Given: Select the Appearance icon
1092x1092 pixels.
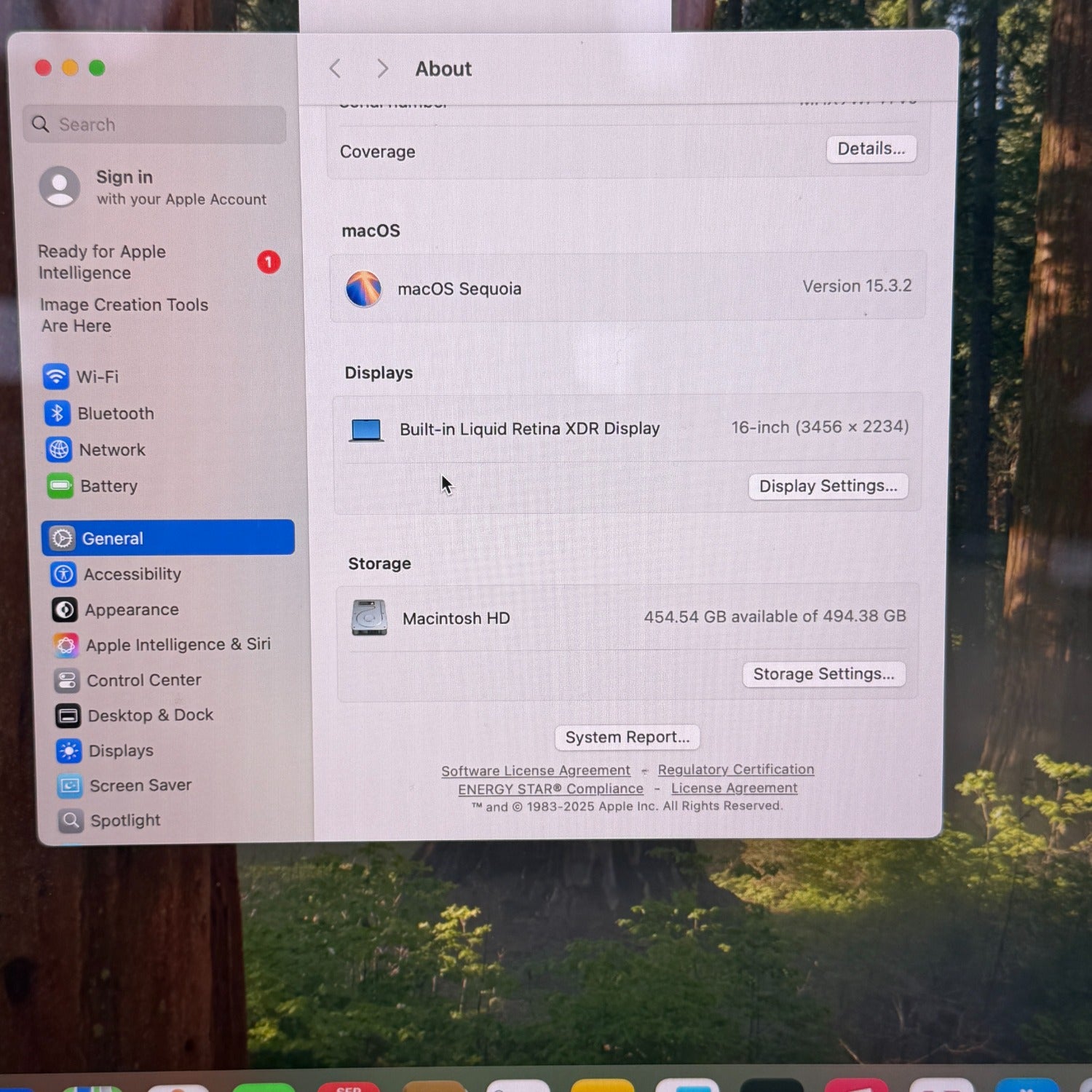Looking at the screenshot, I should pyautogui.click(x=65, y=609).
